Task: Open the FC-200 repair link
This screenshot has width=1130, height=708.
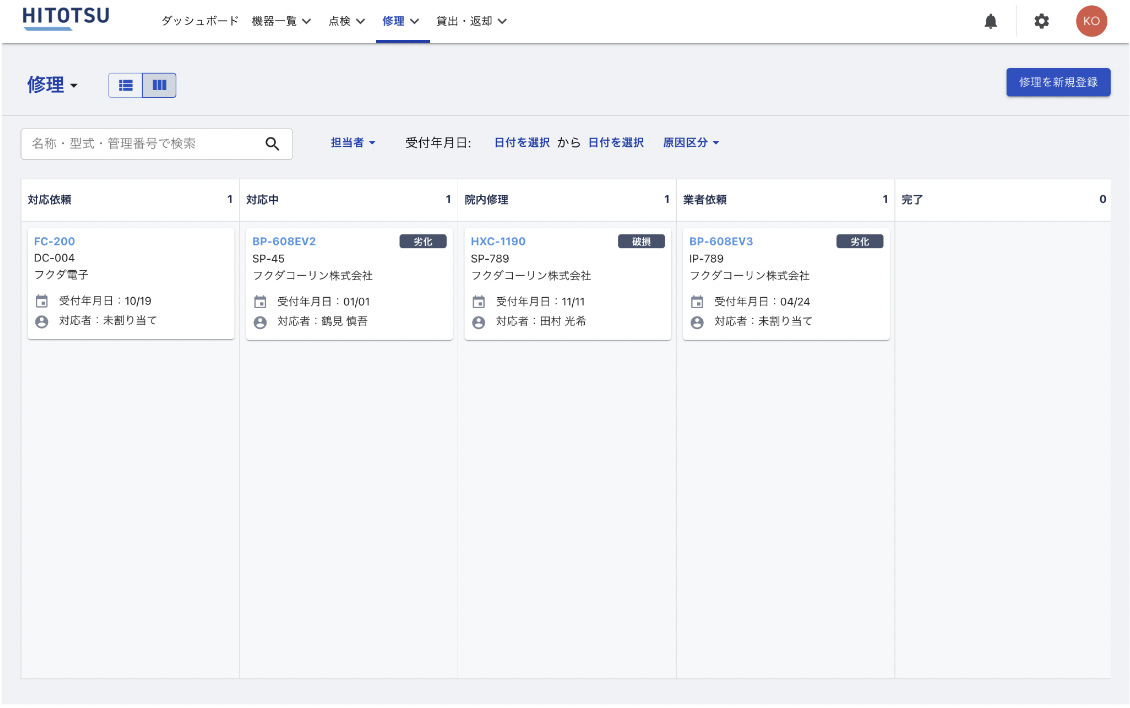Action: click(x=54, y=242)
